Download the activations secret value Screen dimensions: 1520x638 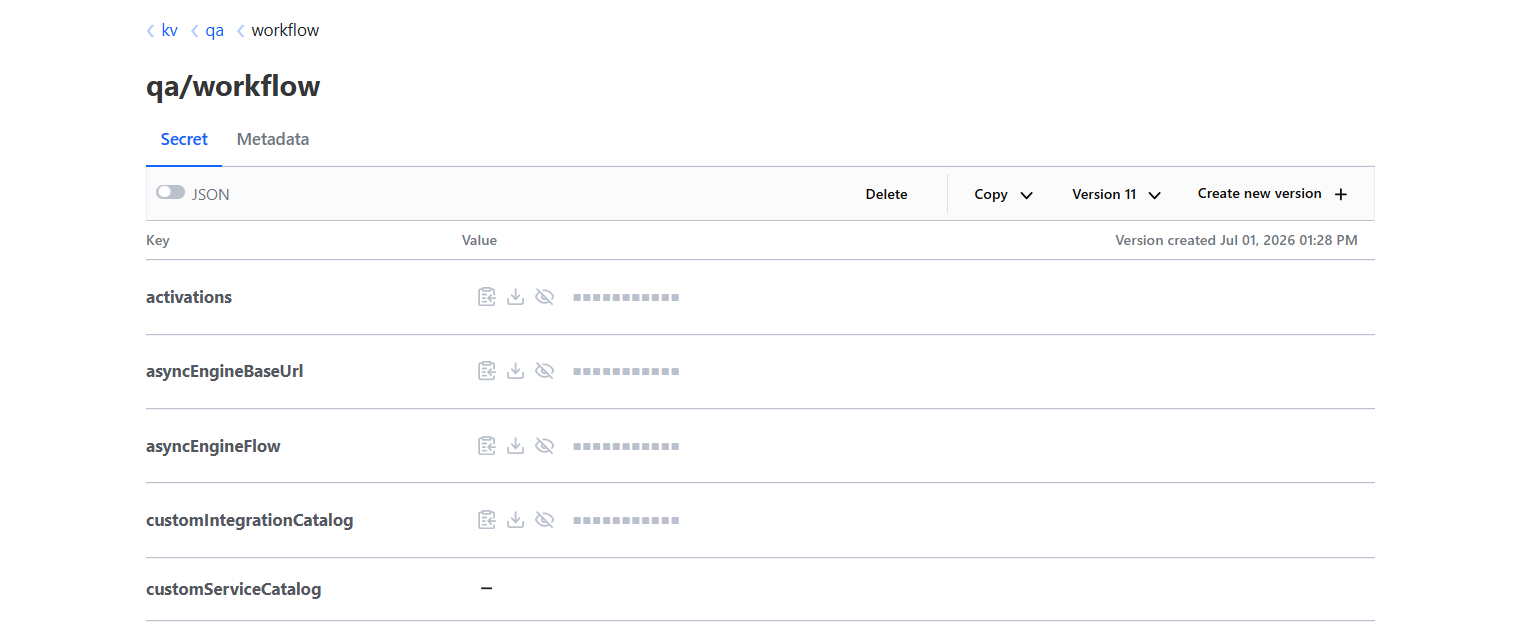516,297
